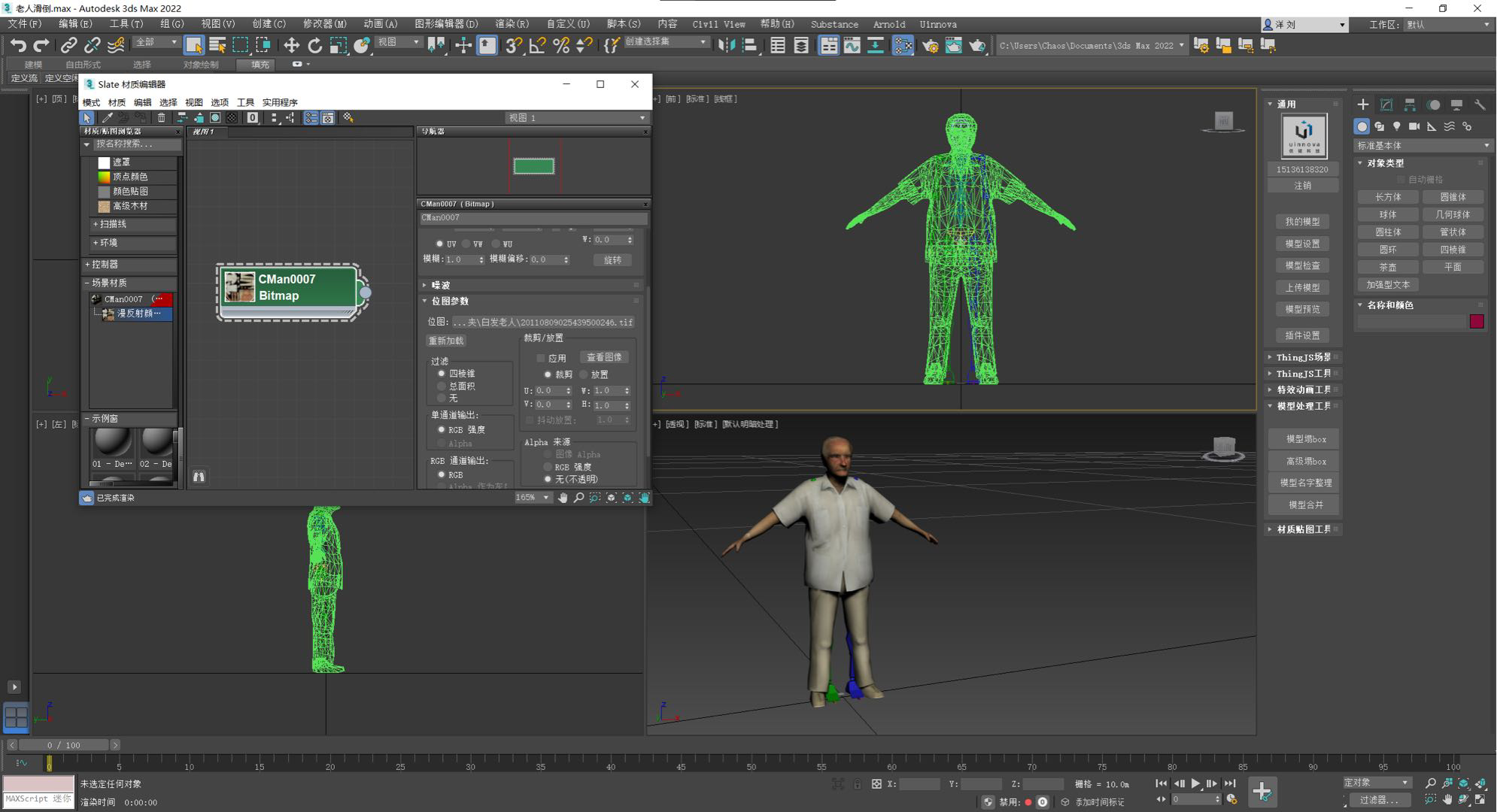Expand the 材质贴图工具 rollout
This screenshot has width=1497, height=812.
click(1303, 529)
